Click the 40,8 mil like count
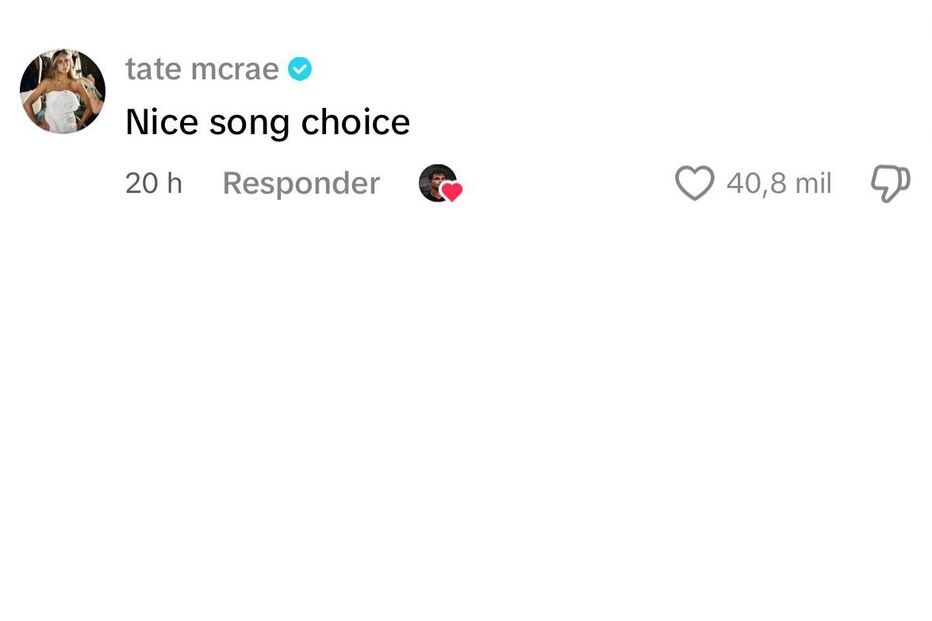Image resolution: width=932 pixels, height=621 pixels. point(779,183)
